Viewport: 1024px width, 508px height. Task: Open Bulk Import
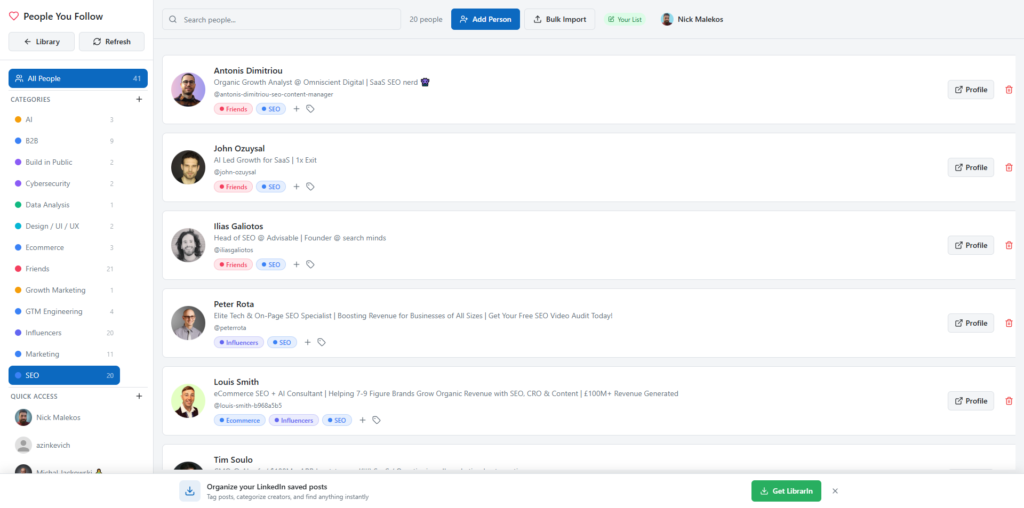tap(559, 20)
